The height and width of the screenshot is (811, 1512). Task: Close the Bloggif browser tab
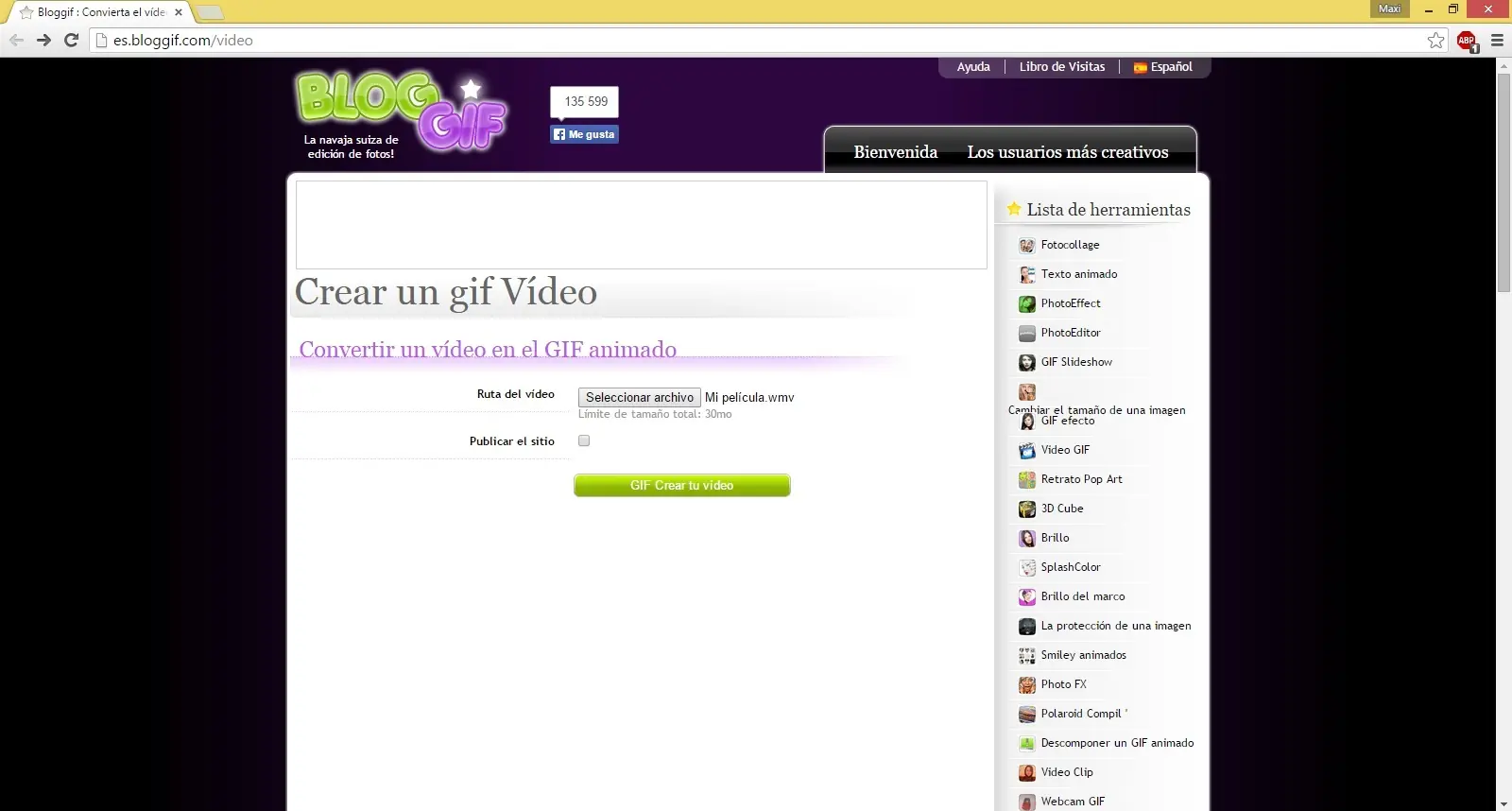click(179, 12)
